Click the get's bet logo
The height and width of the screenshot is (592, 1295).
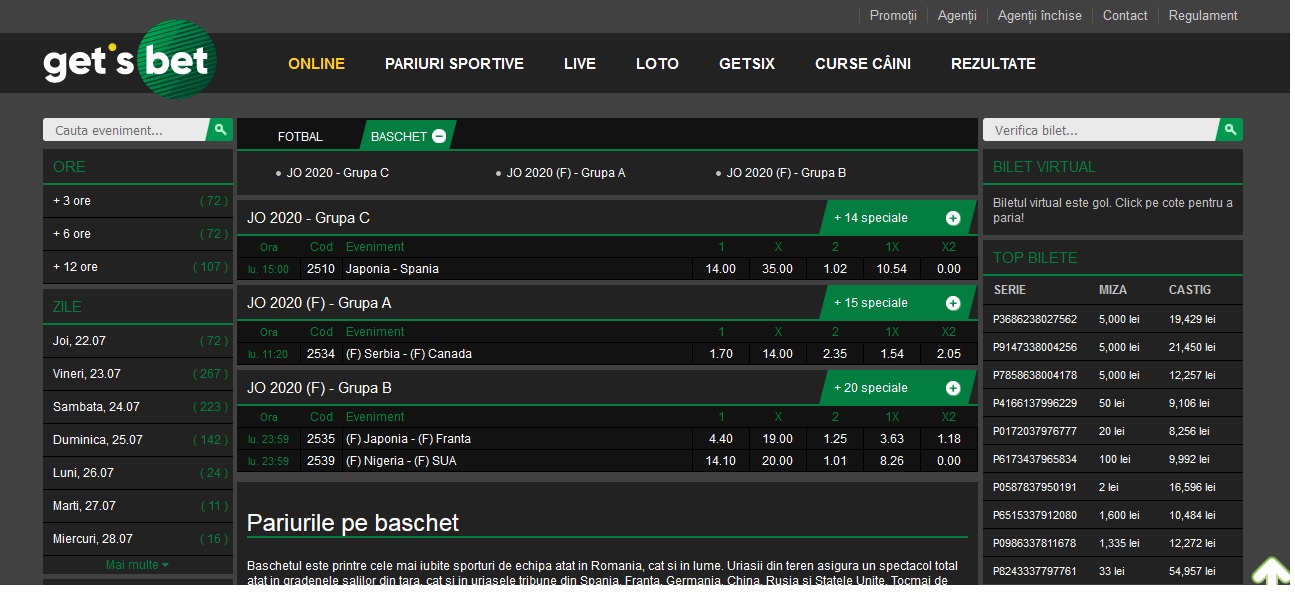[x=130, y=62]
